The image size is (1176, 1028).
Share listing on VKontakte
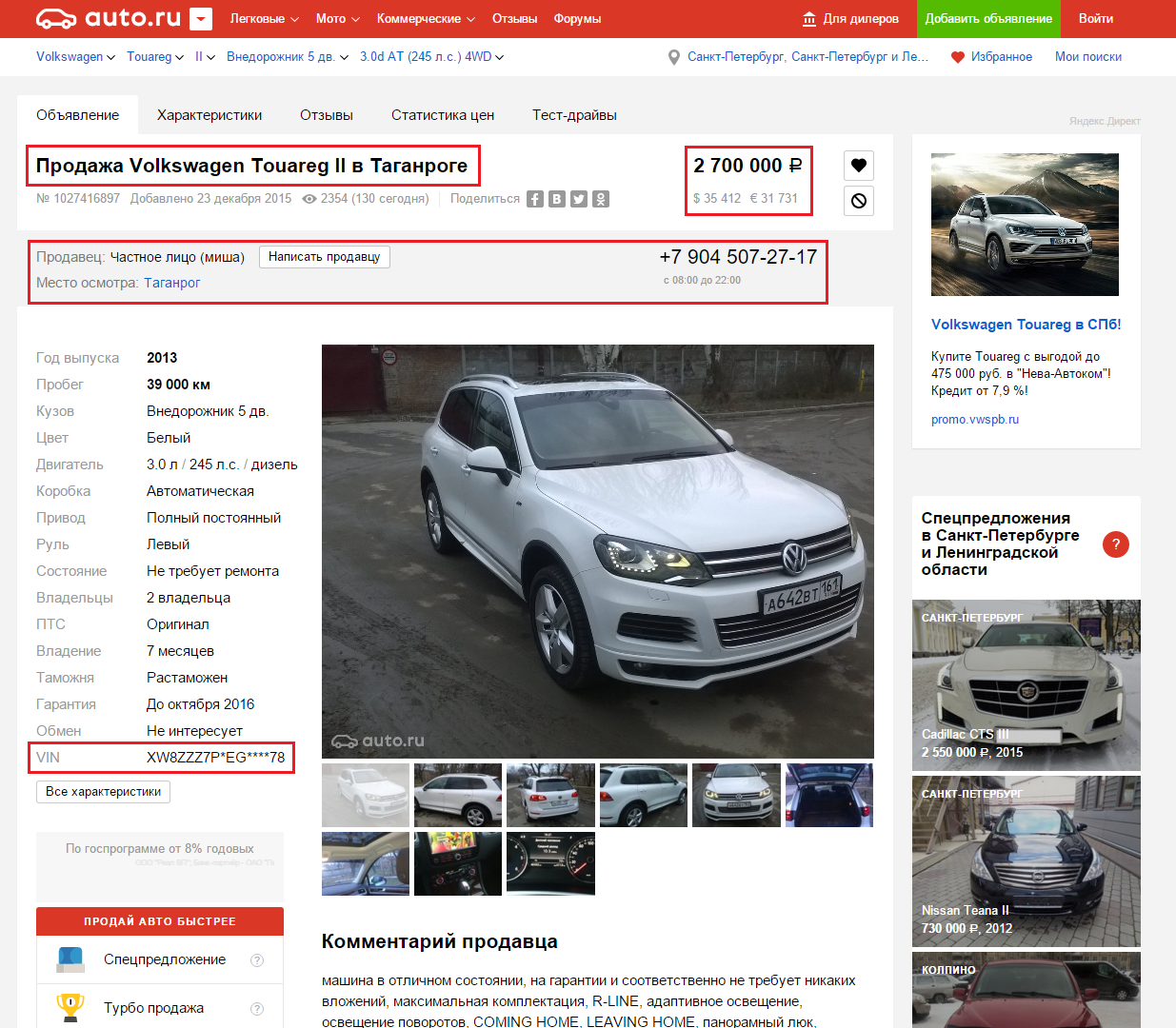pos(557,199)
